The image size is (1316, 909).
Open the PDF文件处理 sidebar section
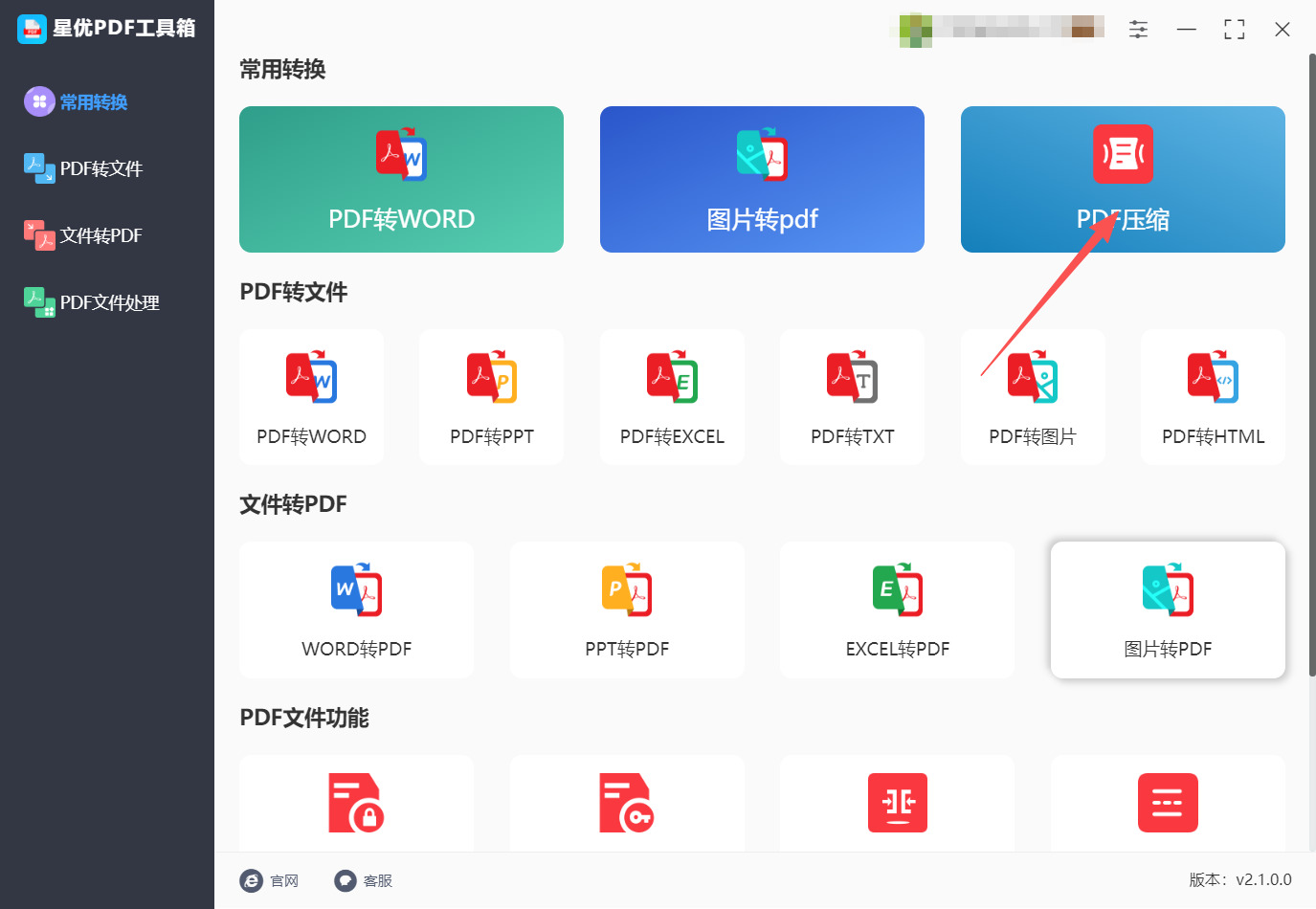[x=92, y=302]
